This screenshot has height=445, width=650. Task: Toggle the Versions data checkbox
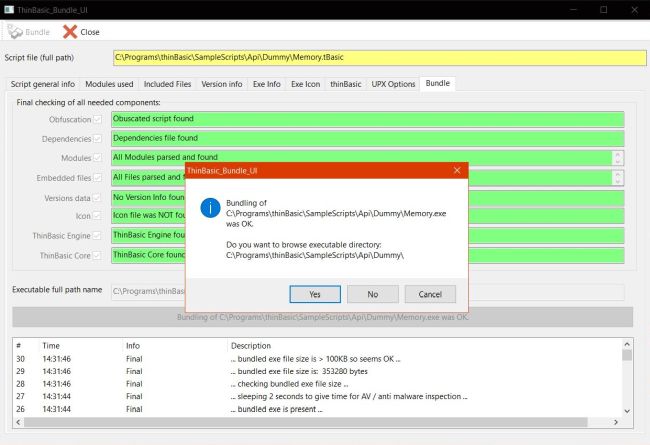pyautogui.click(x=97, y=198)
